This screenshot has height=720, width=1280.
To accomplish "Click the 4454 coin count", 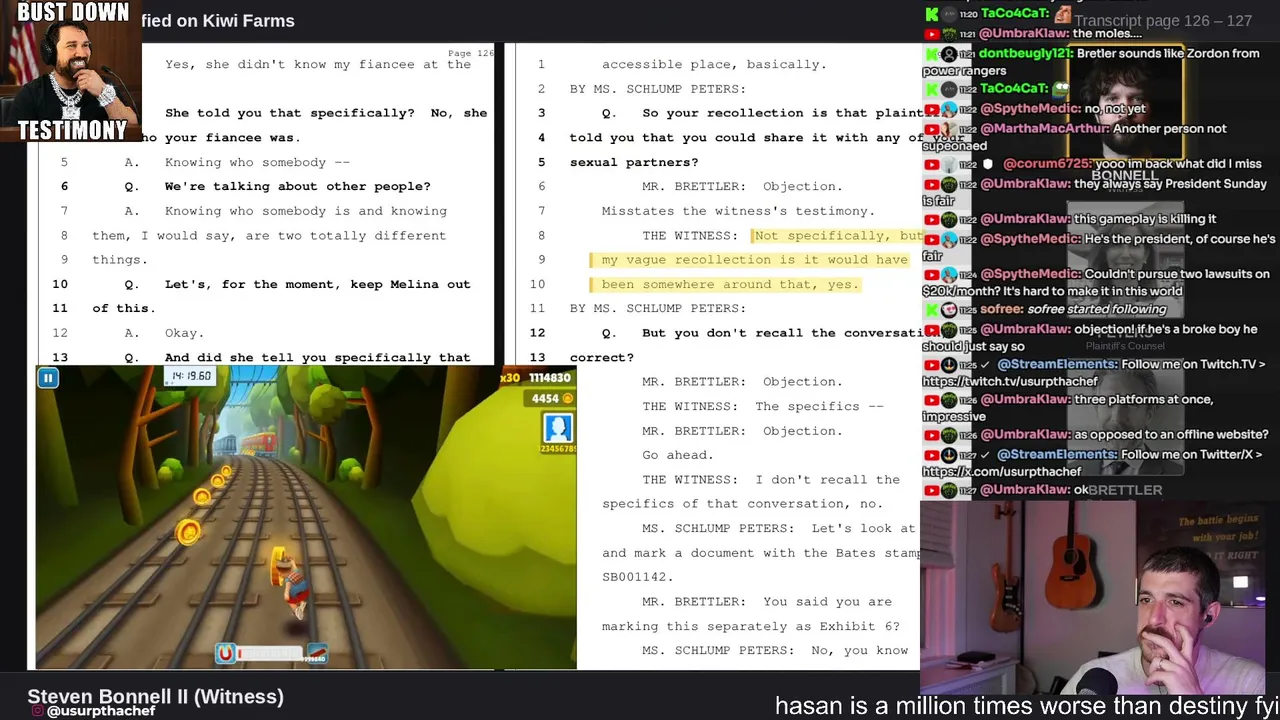I will pyautogui.click(x=545, y=398).
